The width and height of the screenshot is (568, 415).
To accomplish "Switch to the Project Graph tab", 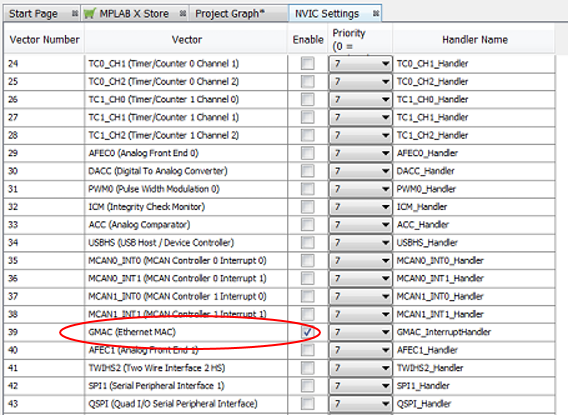I will (x=230, y=14).
